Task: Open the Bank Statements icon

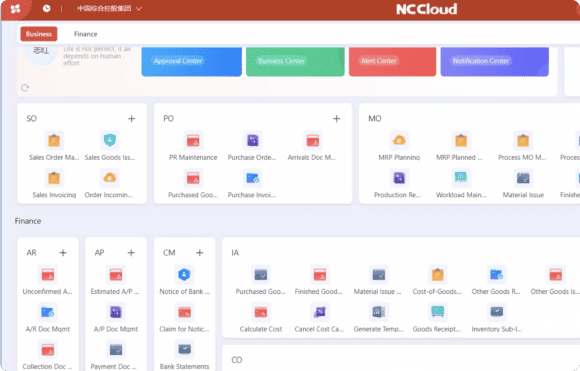Action: pos(184,350)
